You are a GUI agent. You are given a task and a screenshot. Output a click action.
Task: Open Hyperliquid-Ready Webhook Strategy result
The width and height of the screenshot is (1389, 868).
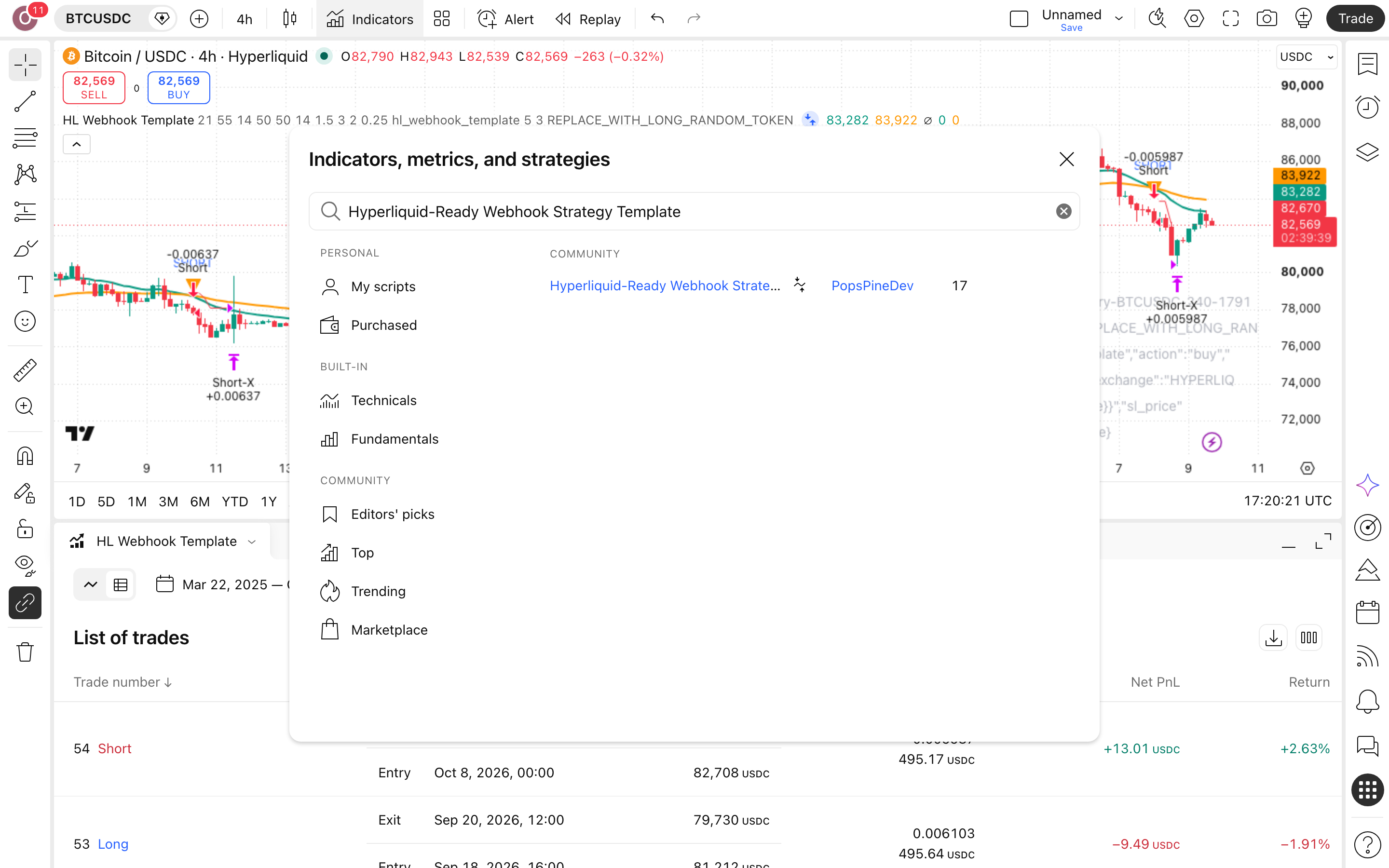coord(665,285)
